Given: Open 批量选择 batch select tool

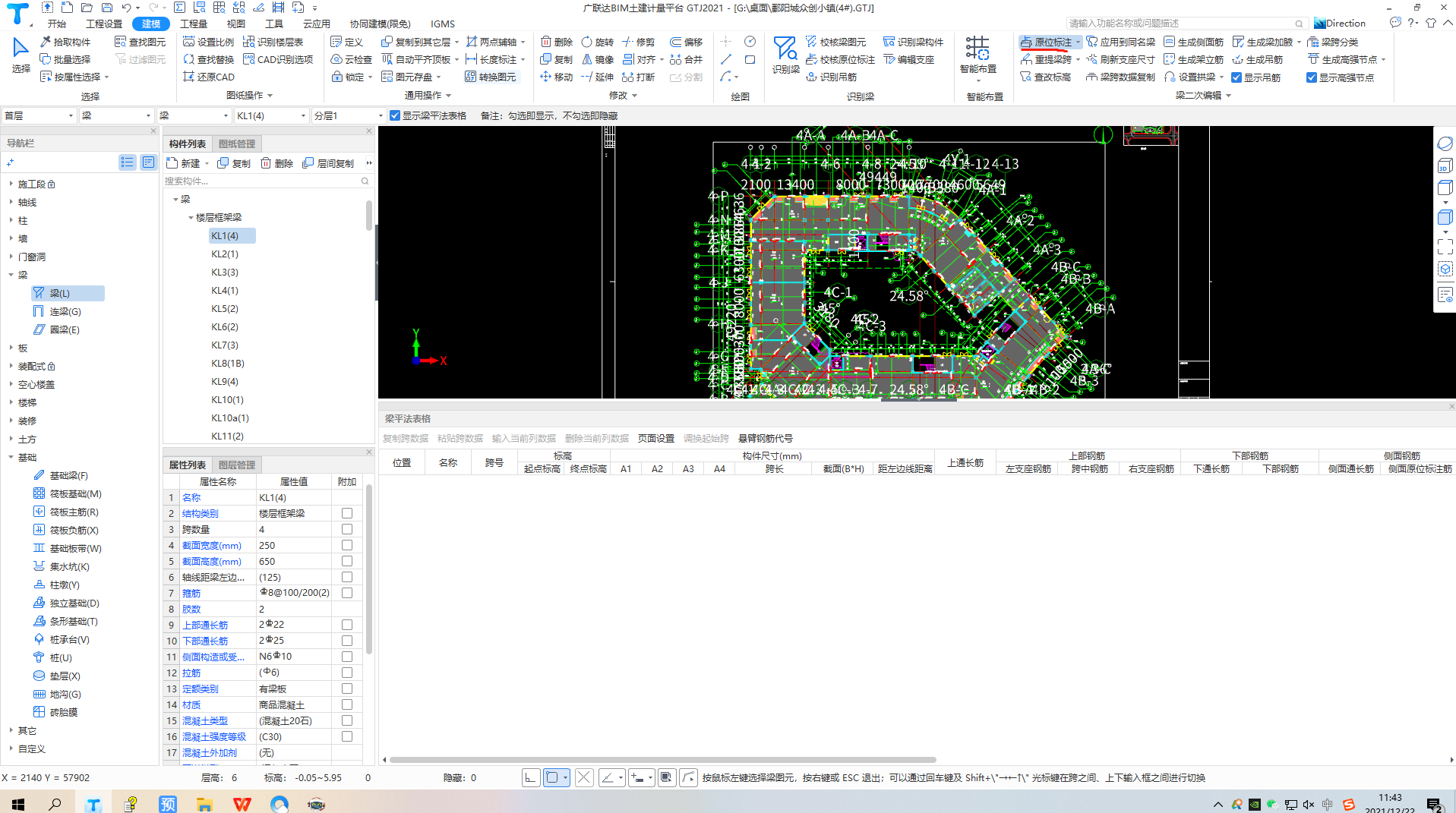Looking at the screenshot, I should (x=65, y=59).
